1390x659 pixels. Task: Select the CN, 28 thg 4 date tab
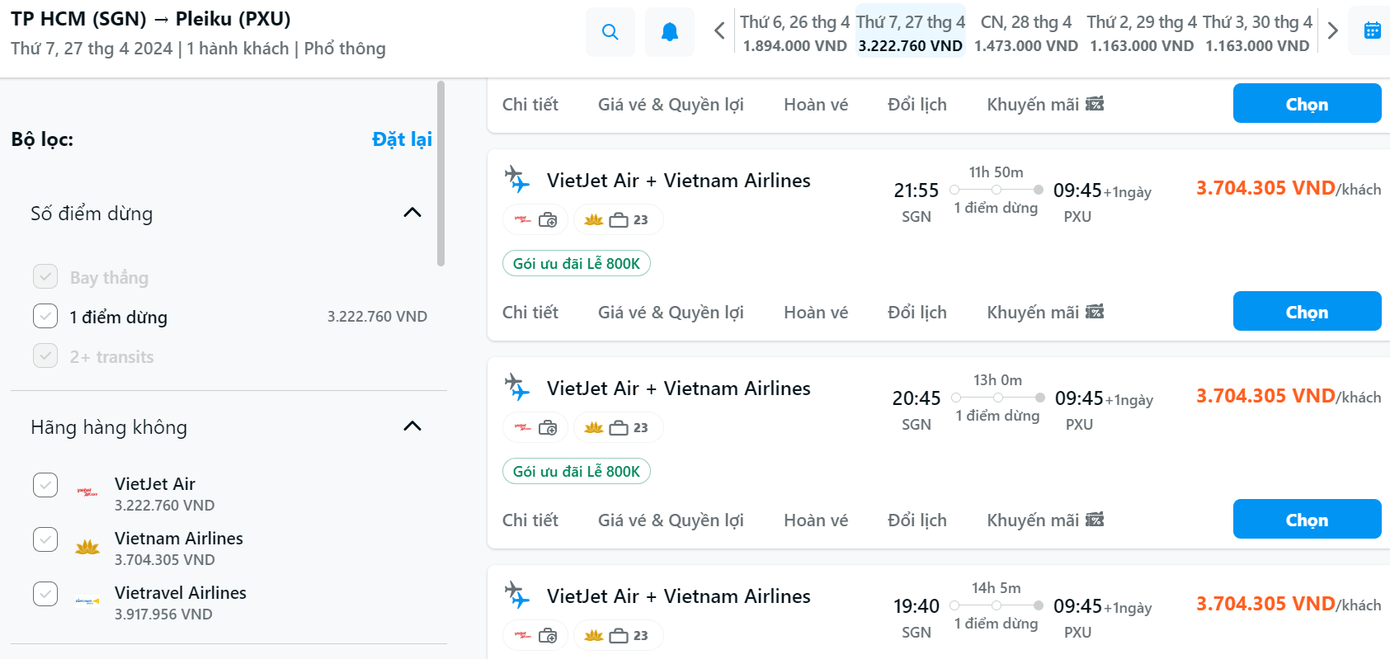point(1026,30)
